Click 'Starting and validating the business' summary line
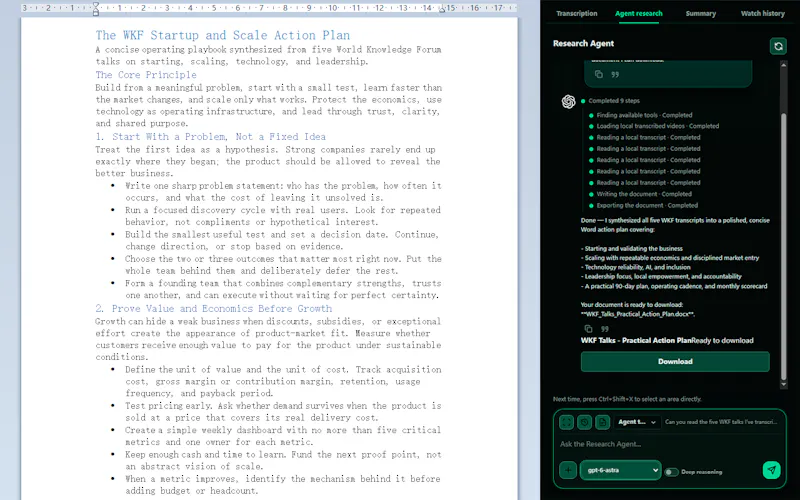The width and height of the screenshot is (800, 500). [x=634, y=249]
